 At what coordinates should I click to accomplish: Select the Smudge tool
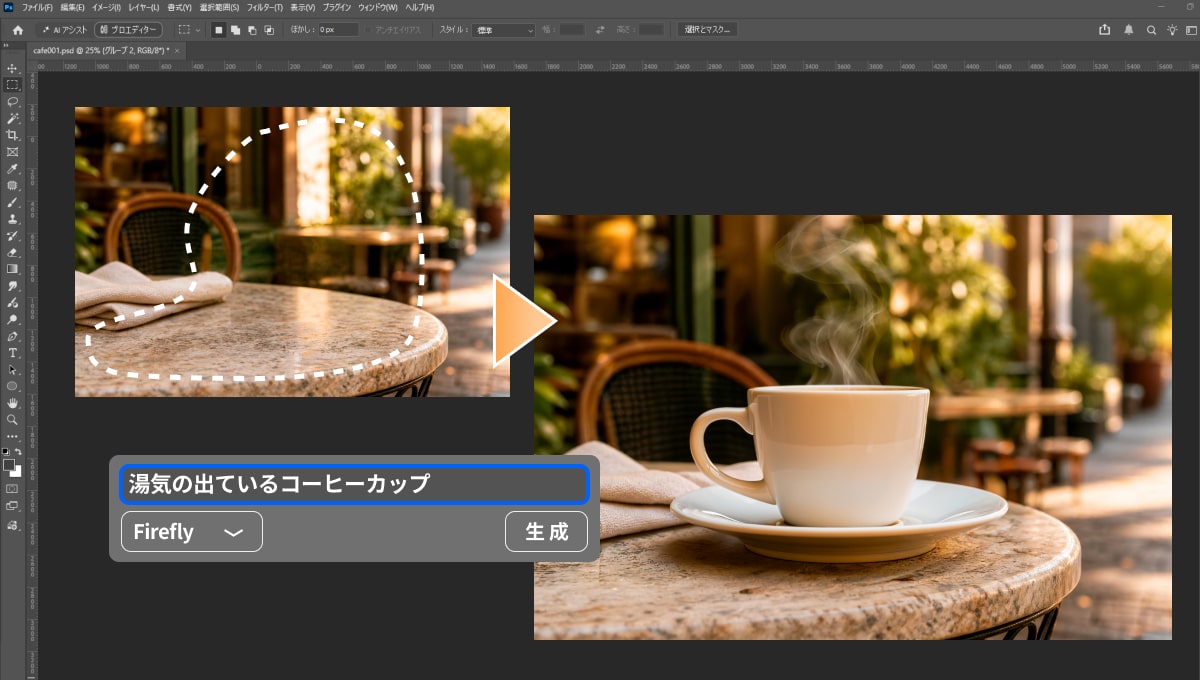click(13, 285)
